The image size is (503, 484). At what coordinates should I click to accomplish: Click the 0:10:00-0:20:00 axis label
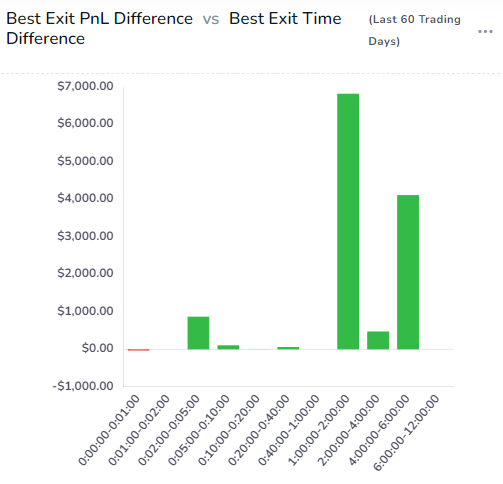point(229,429)
